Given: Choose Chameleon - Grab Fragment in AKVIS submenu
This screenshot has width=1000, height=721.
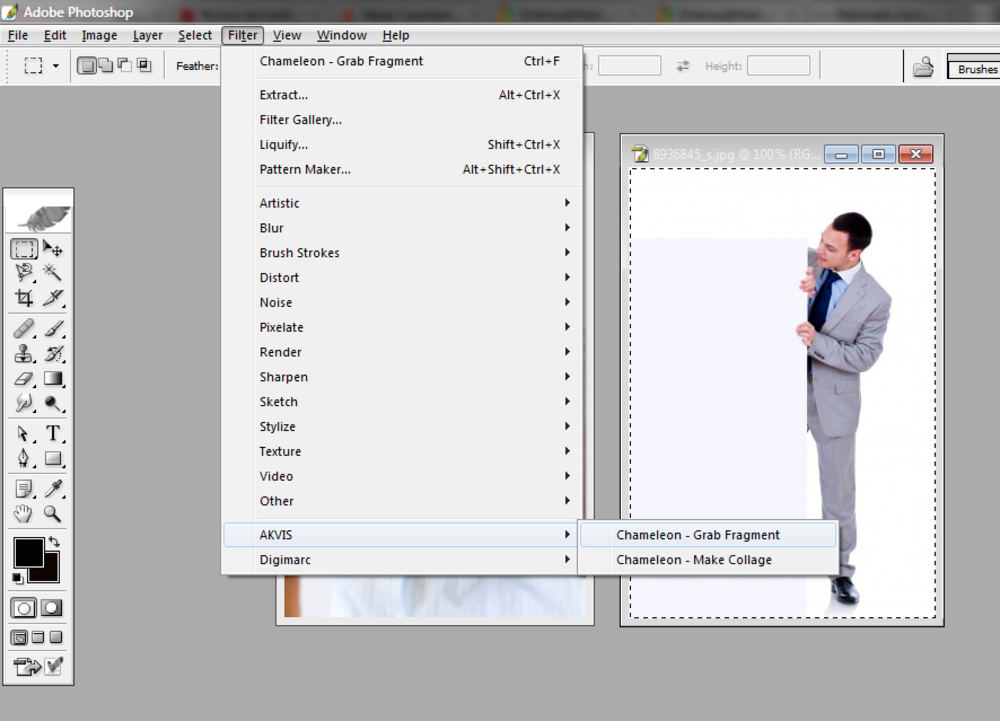Looking at the screenshot, I should 708,535.
